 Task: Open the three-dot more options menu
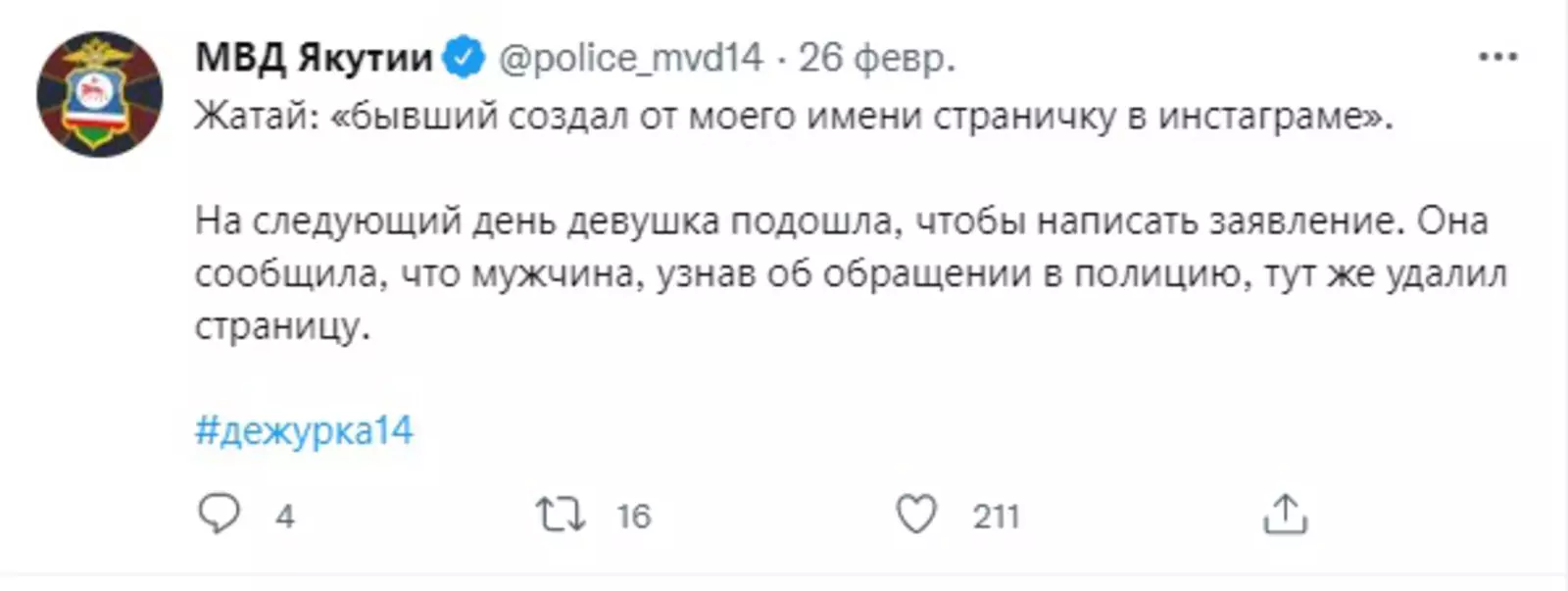click(x=1497, y=57)
